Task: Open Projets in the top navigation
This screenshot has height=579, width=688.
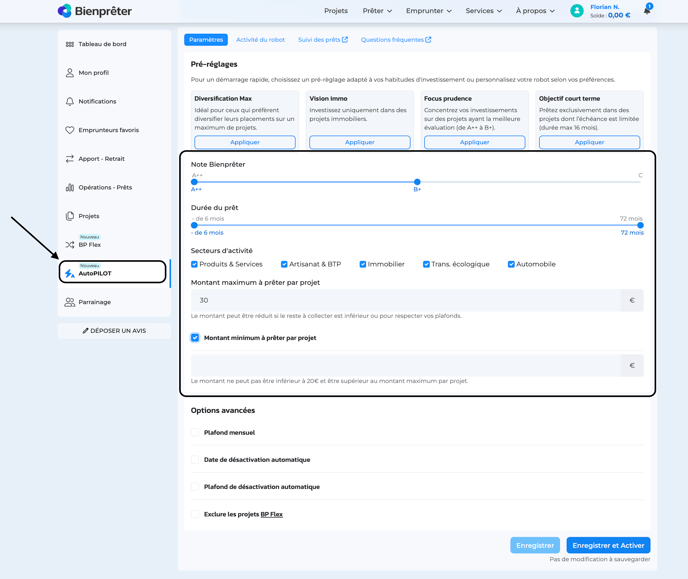Action: (336, 11)
